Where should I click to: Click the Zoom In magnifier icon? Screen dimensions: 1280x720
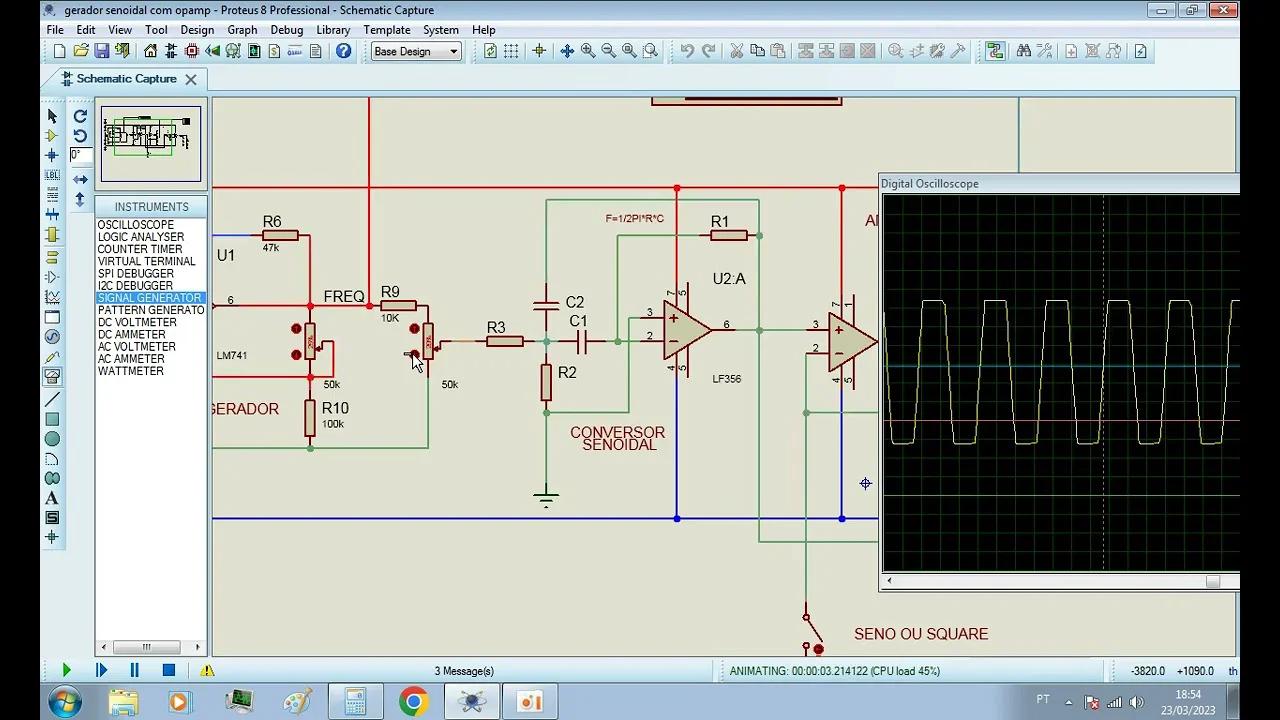point(588,51)
